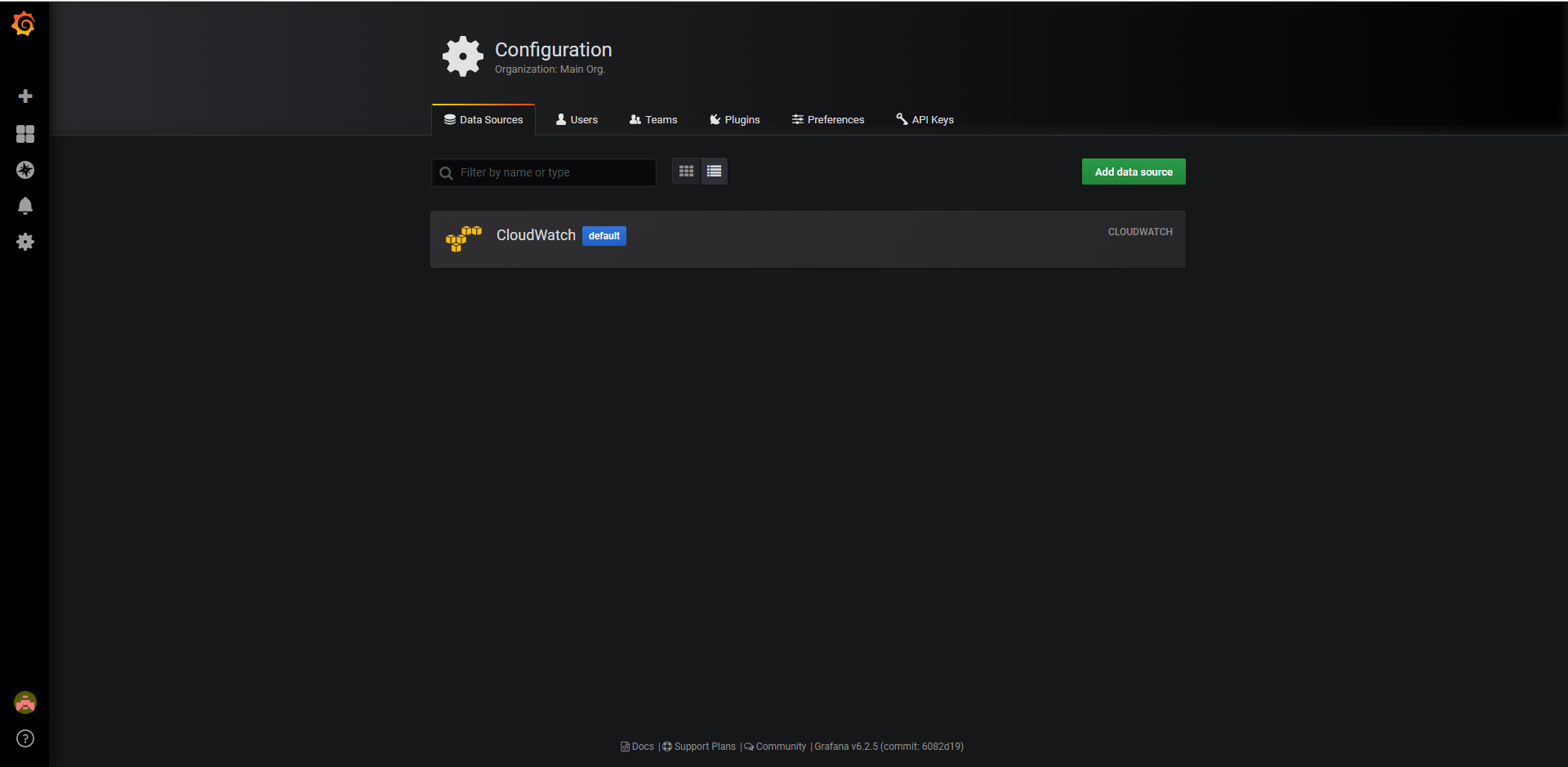The width and height of the screenshot is (1568, 767).
Task: Open the Alerting bell icon
Action: pos(25,206)
